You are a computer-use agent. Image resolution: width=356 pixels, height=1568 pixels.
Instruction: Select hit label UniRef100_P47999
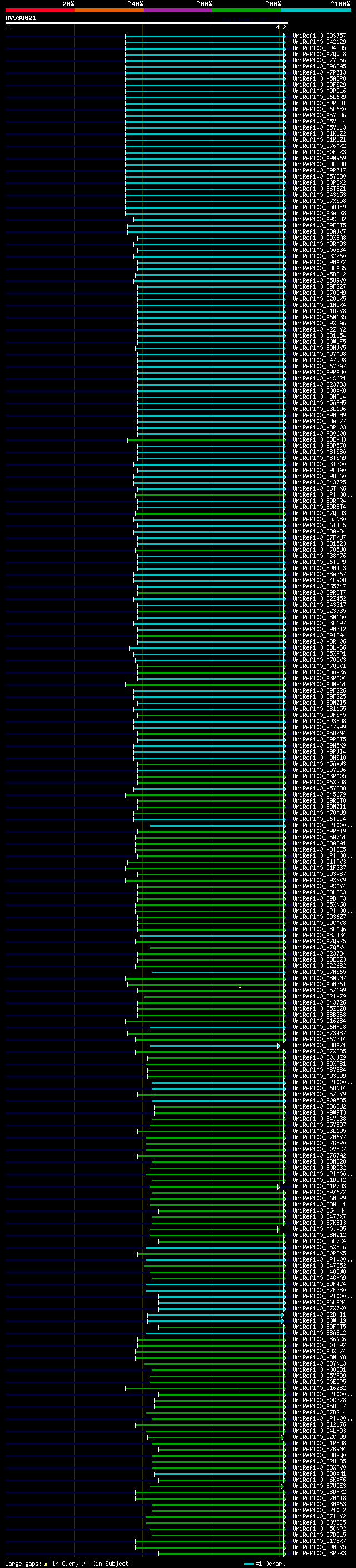(x=319, y=728)
